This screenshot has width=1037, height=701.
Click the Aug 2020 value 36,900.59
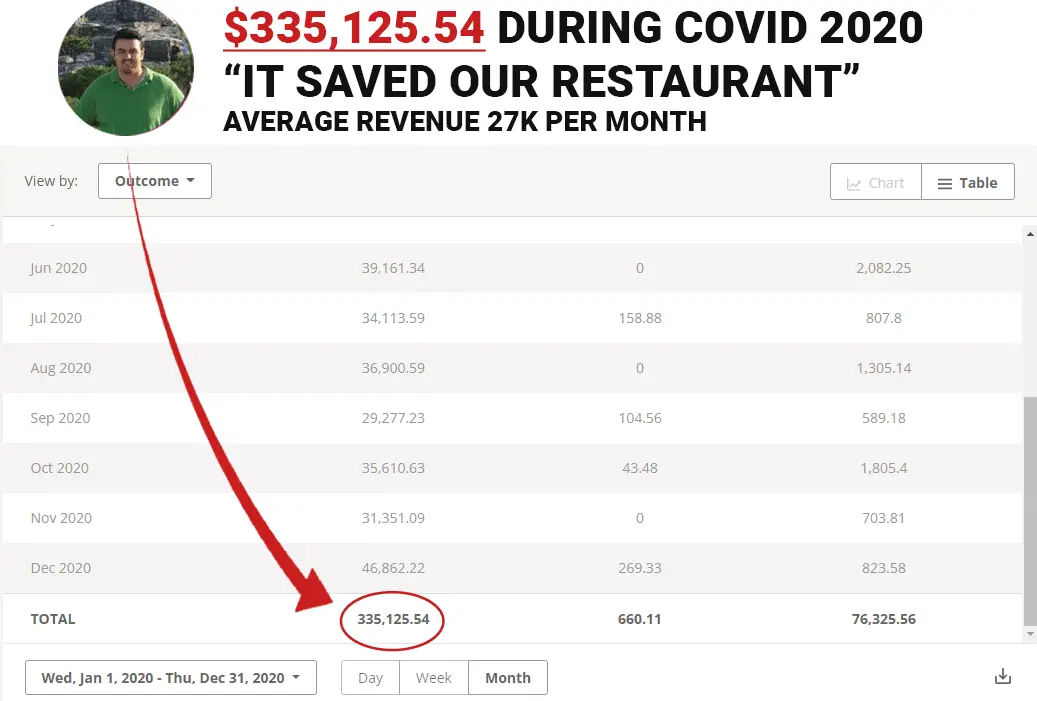[x=393, y=368]
